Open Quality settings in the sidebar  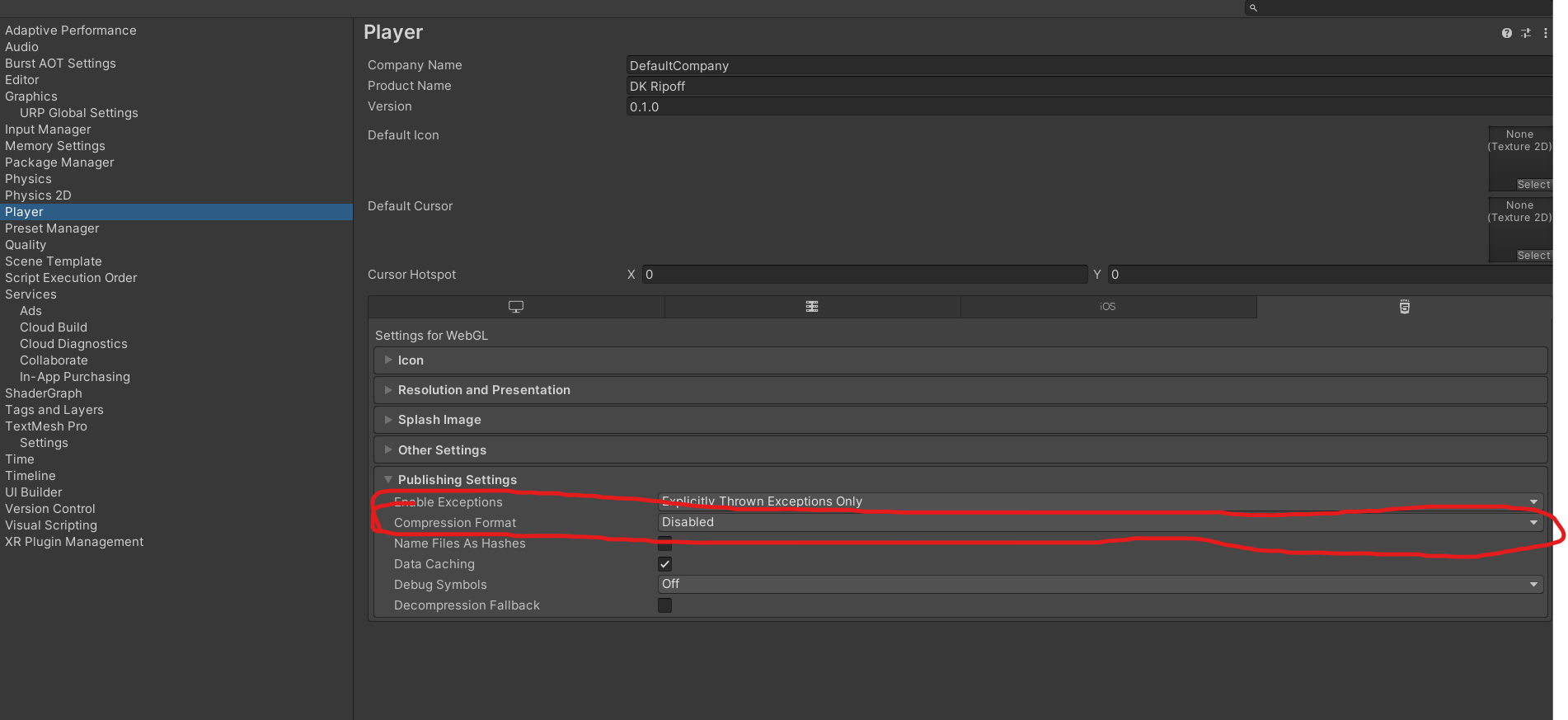click(26, 245)
